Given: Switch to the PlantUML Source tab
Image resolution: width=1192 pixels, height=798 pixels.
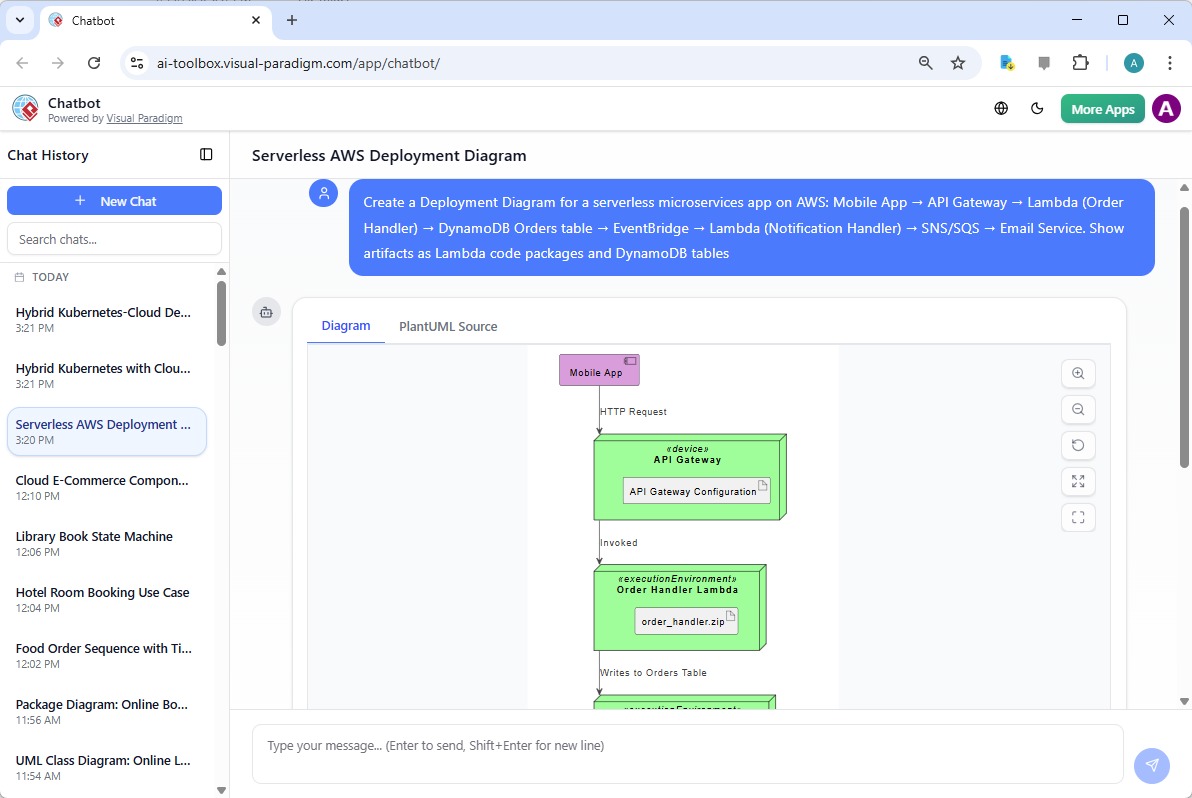Looking at the screenshot, I should pyautogui.click(x=448, y=326).
